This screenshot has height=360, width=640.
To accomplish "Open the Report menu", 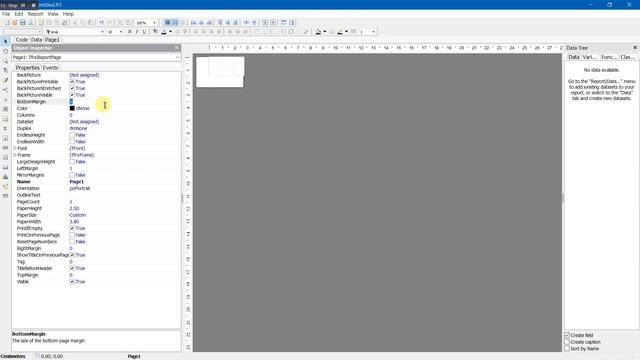I will click(35, 14).
